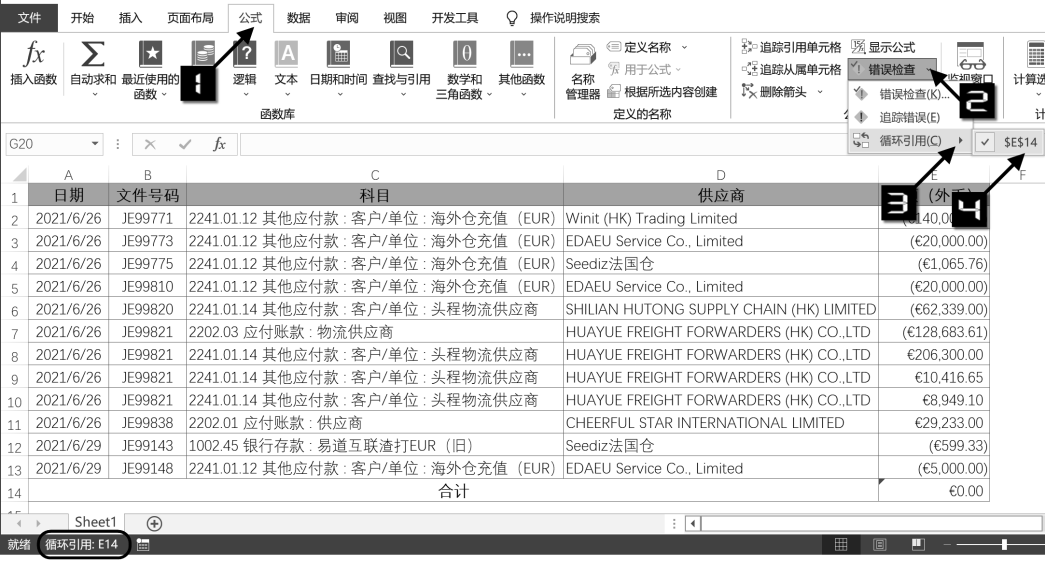Click Tell Me search box (操作说明搜索)

565,18
